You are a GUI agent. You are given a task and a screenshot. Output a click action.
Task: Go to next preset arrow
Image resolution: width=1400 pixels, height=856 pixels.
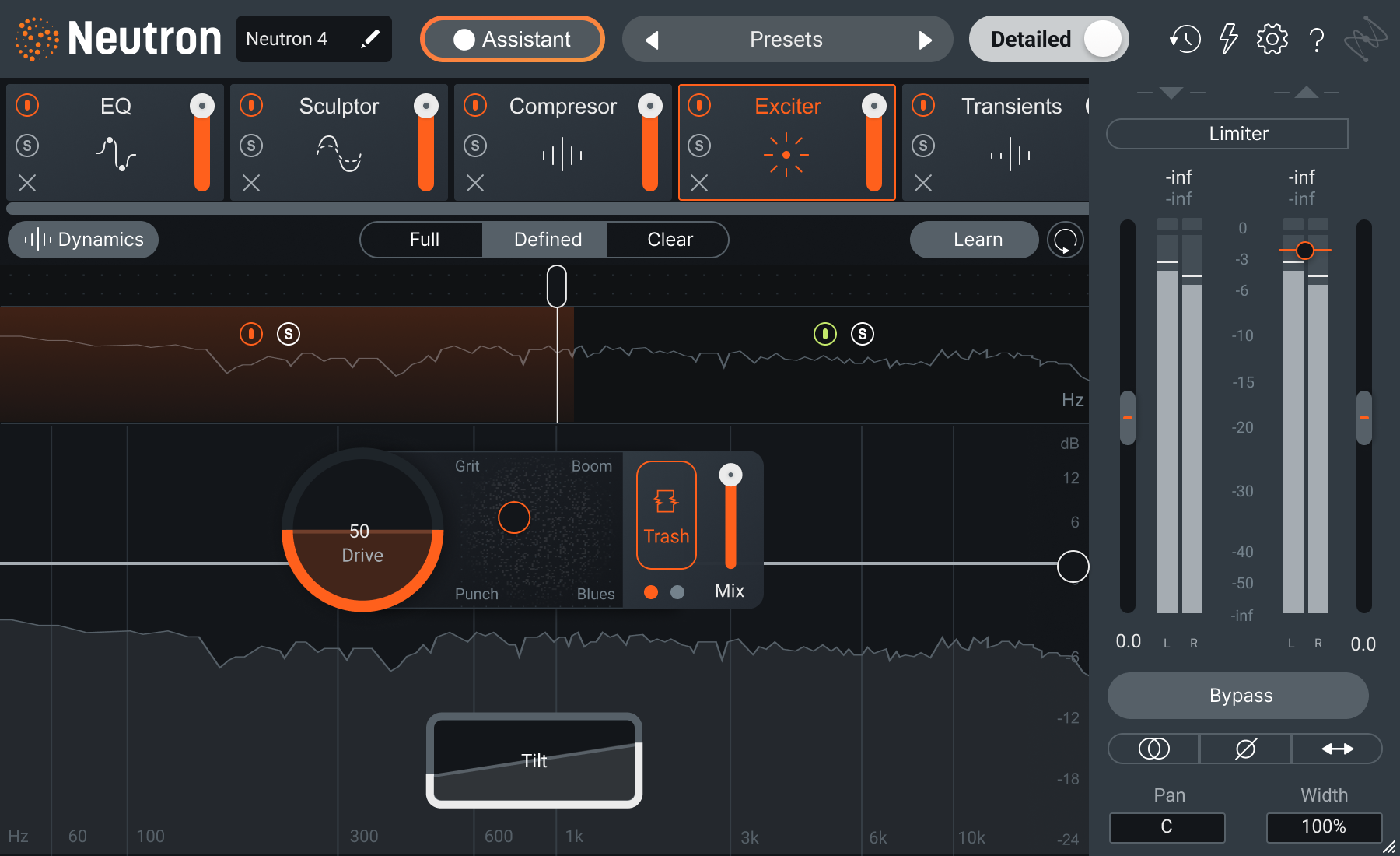[x=925, y=40]
